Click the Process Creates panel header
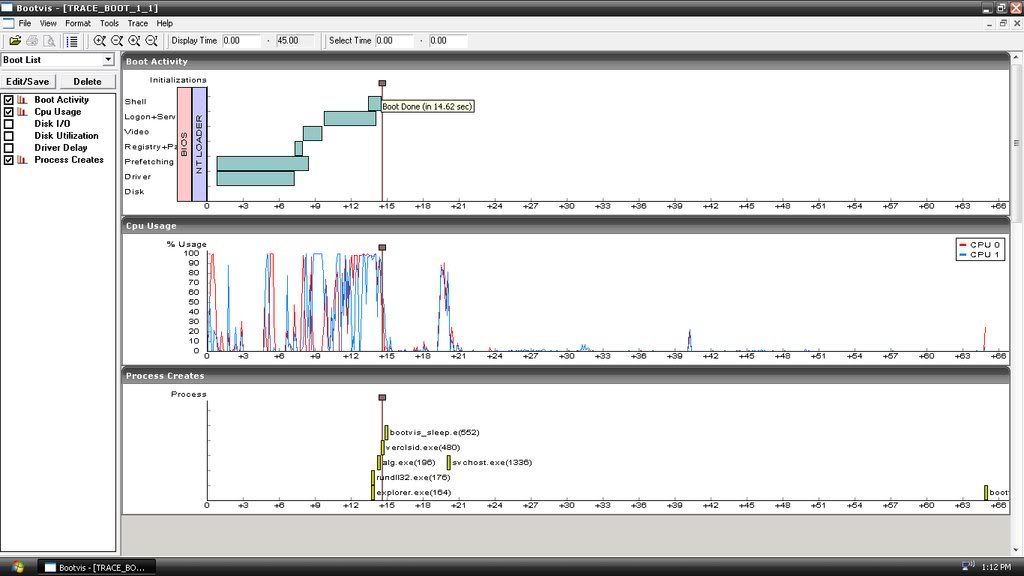The image size is (1024, 576). point(566,376)
